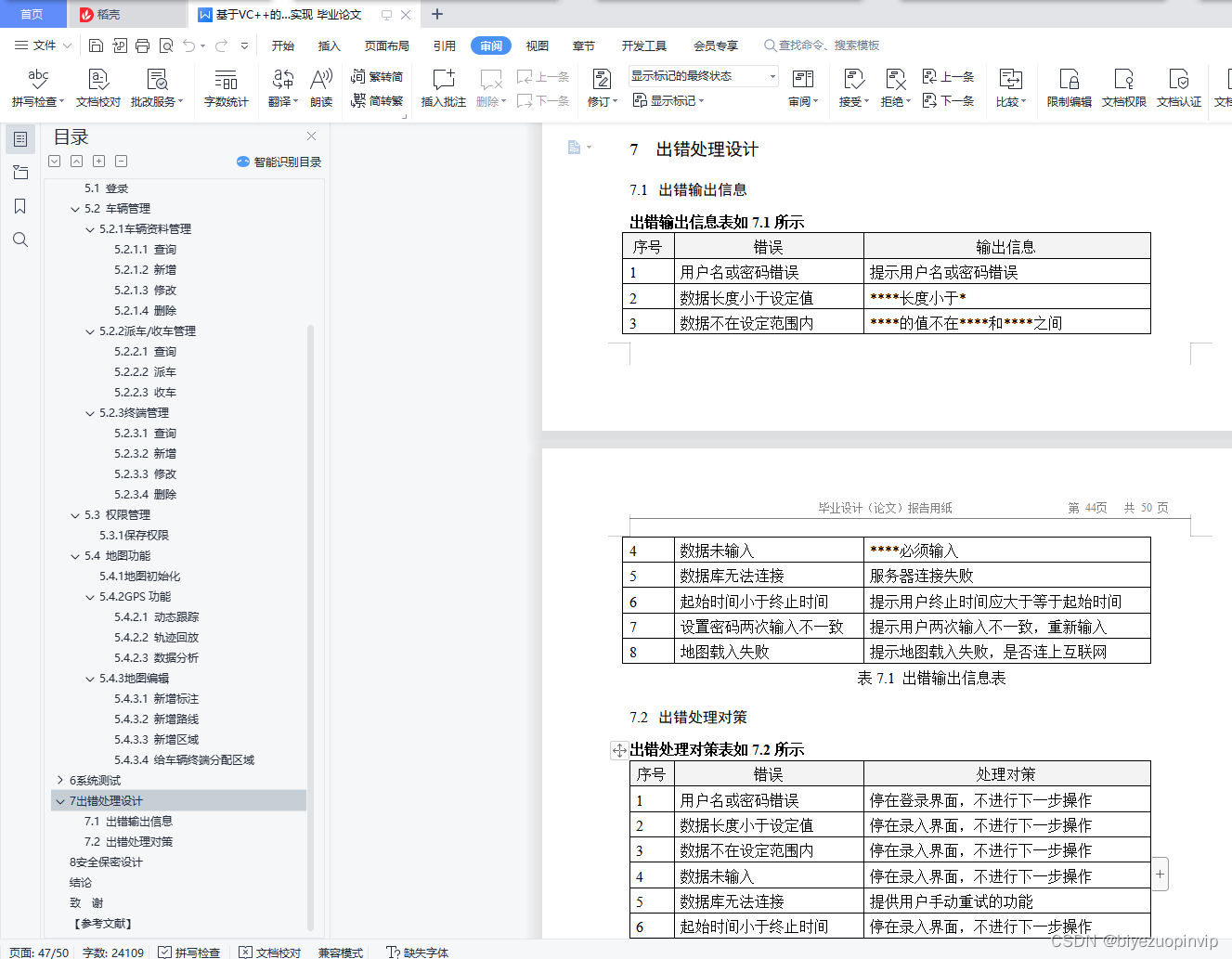Expand the 6系统测试 outline node
The height and width of the screenshot is (959, 1232).
(x=61, y=780)
